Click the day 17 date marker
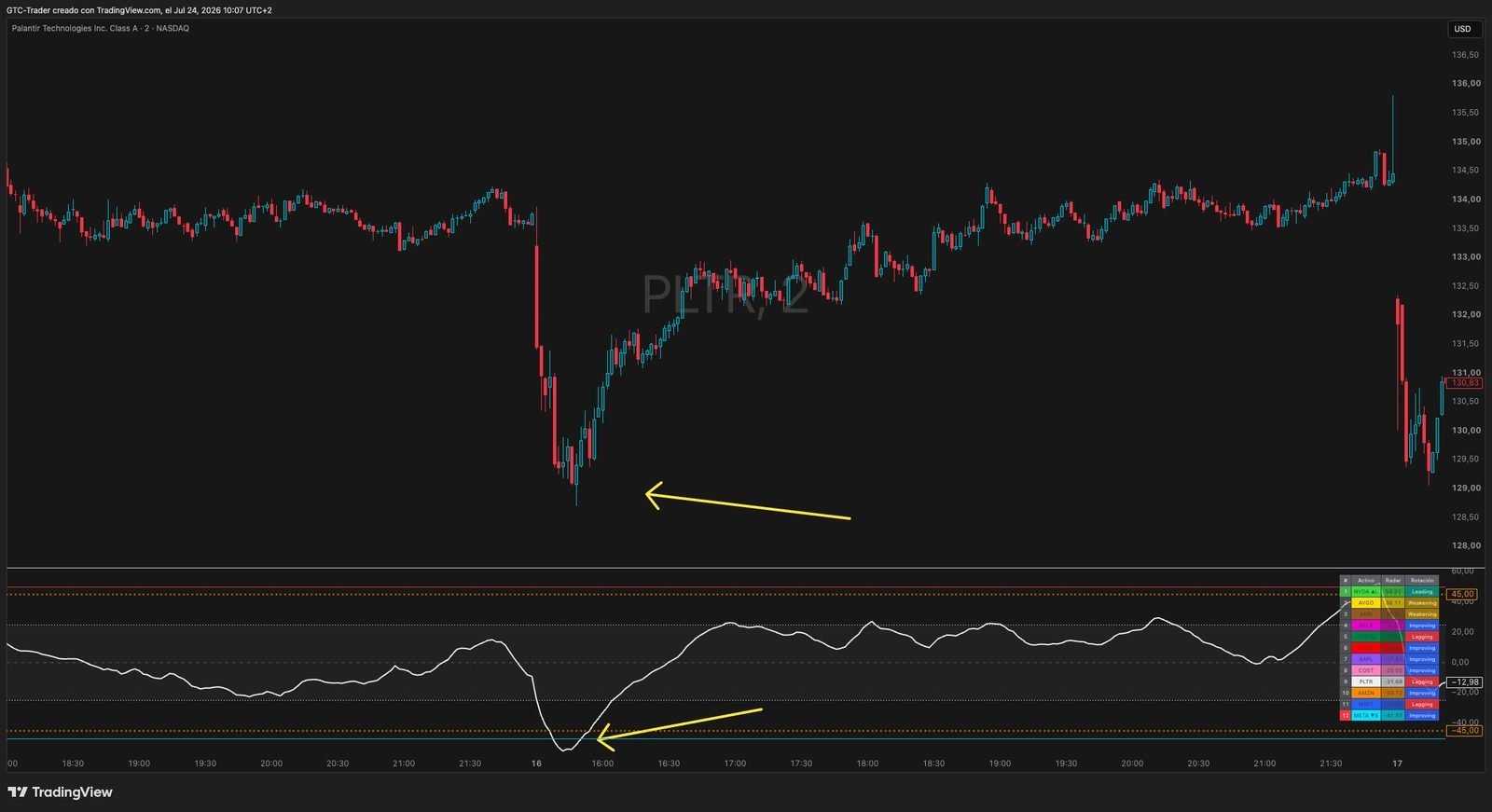This screenshot has height=812, width=1492. tap(1397, 764)
